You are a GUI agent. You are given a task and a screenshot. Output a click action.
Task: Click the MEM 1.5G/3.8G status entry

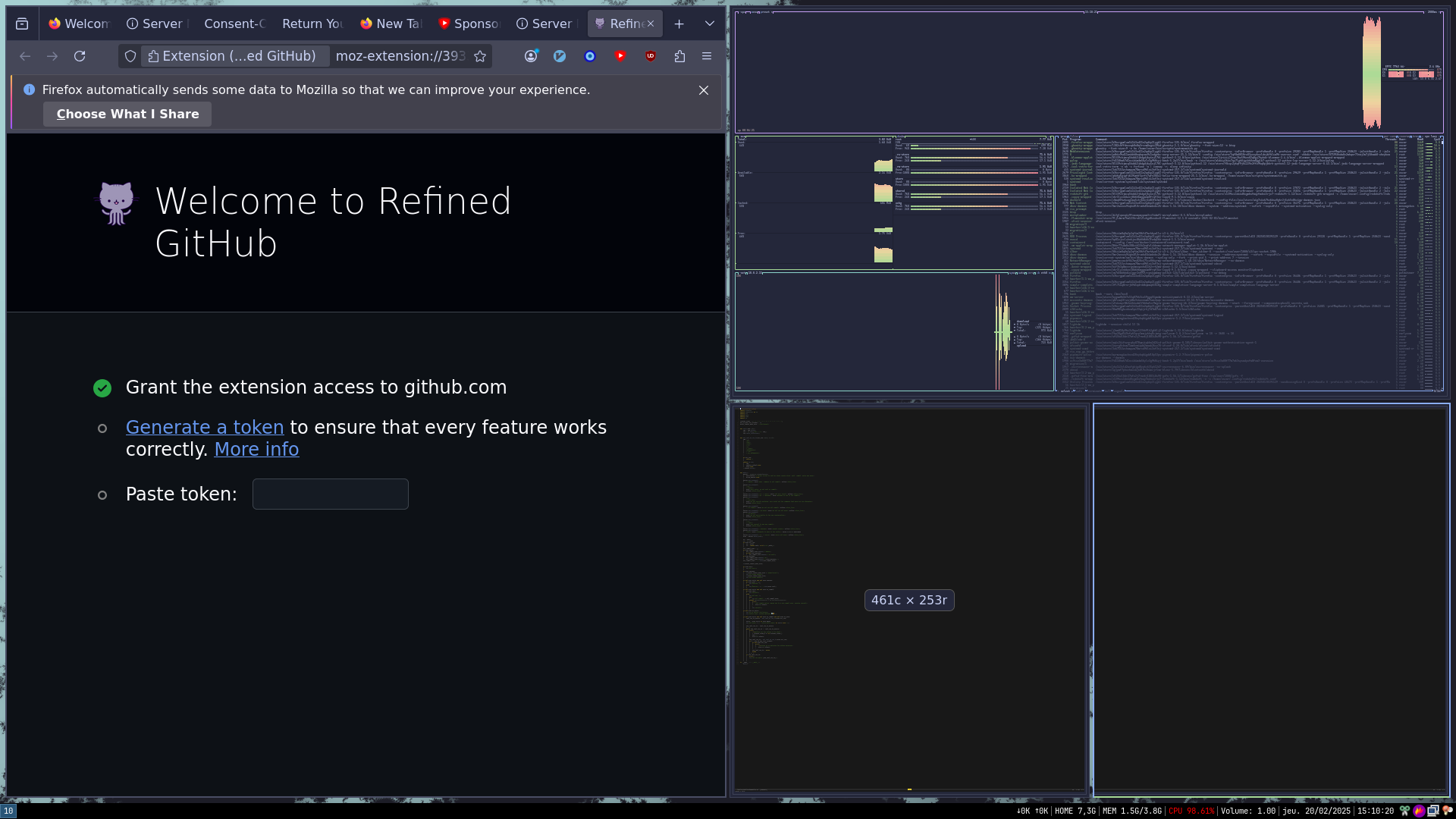(1132, 811)
